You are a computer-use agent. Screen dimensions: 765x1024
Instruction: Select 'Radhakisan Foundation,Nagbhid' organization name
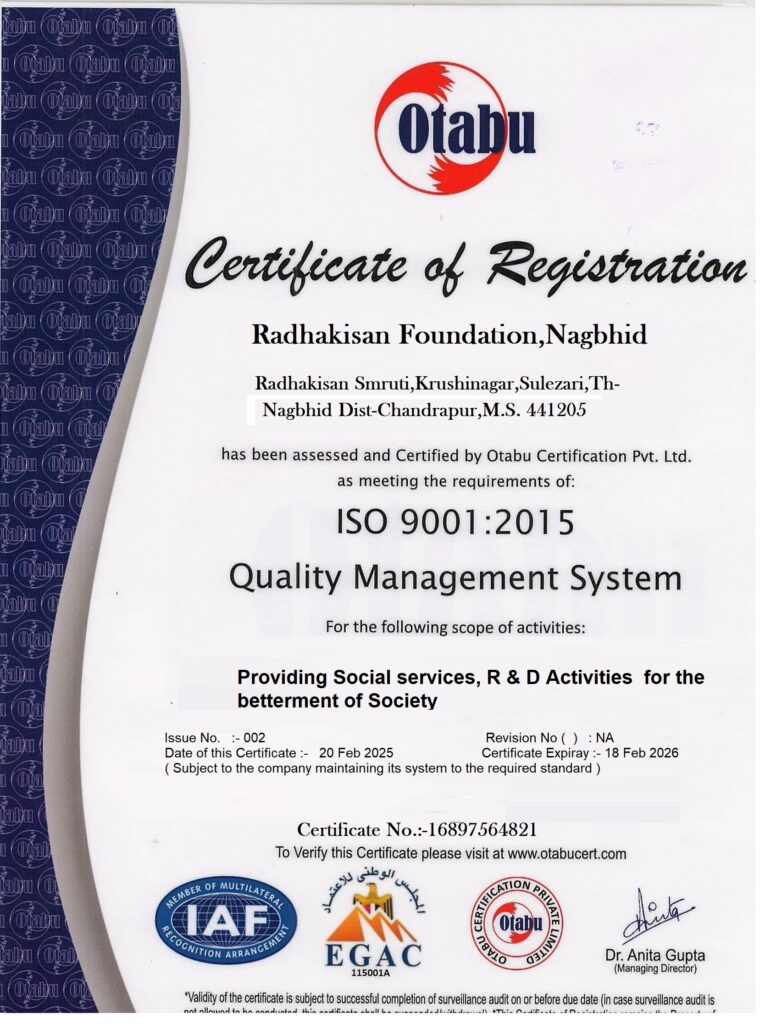click(449, 336)
